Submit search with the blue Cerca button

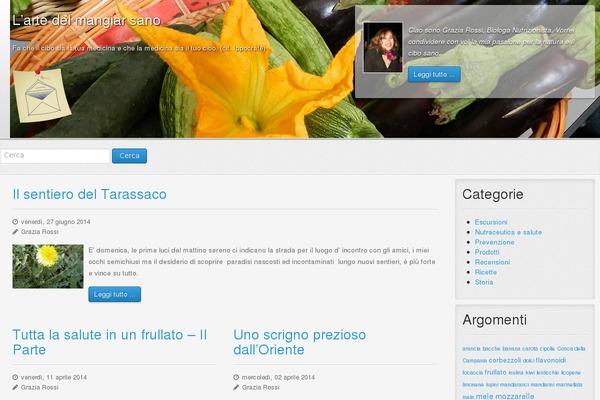[x=129, y=156]
